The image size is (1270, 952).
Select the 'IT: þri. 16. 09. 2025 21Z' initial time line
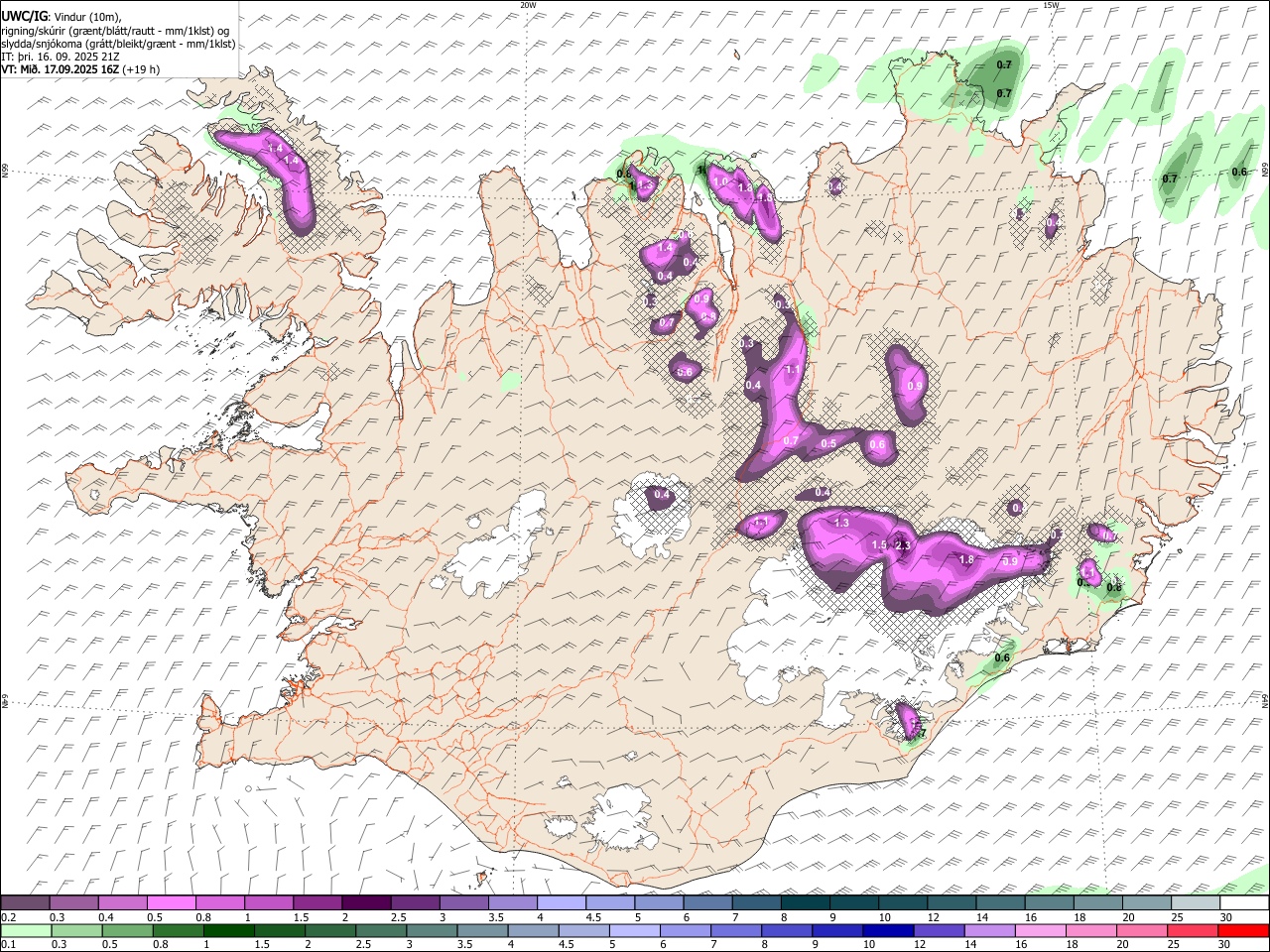coord(61,57)
